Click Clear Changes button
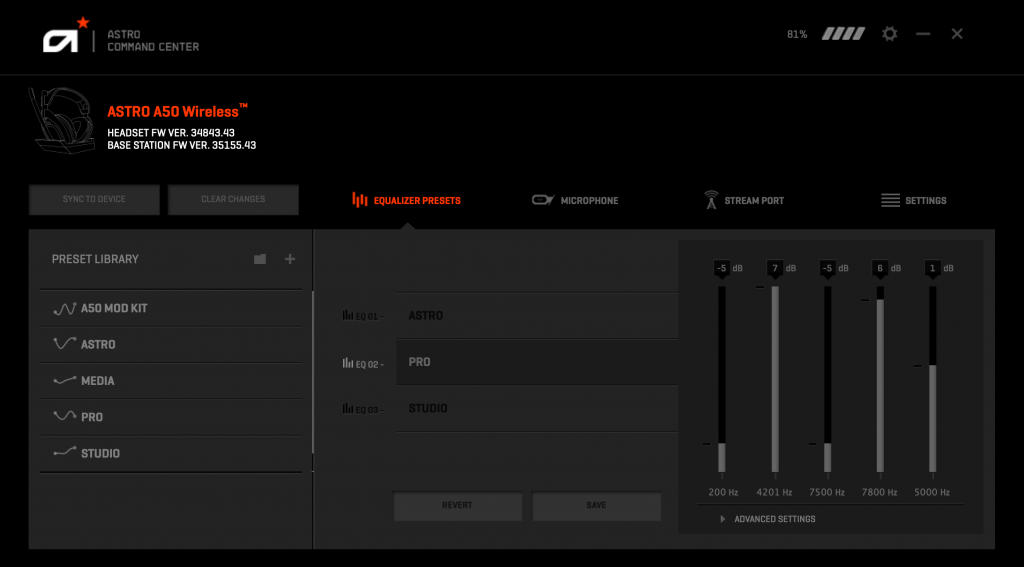The width and height of the screenshot is (1024, 567). (x=233, y=199)
